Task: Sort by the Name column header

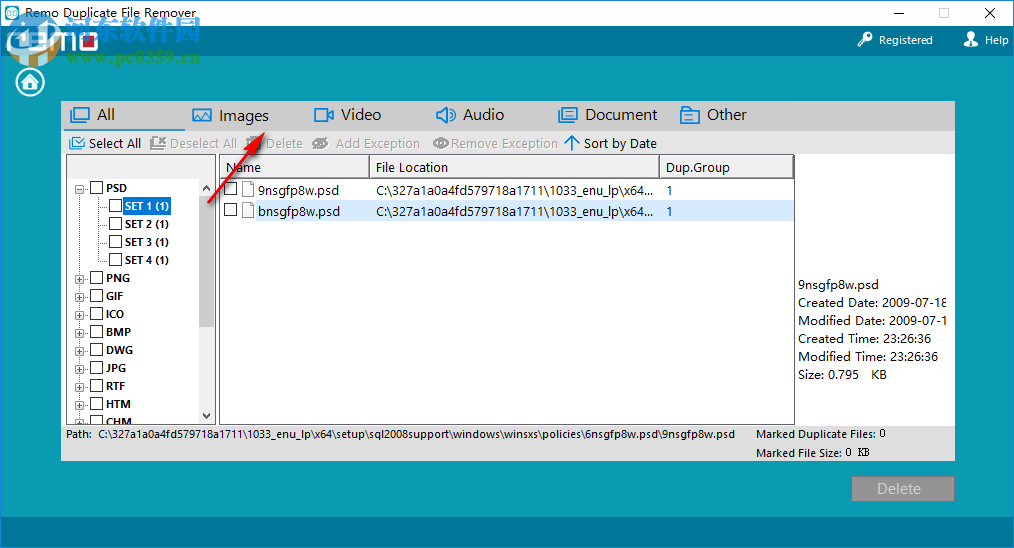Action: coord(294,168)
